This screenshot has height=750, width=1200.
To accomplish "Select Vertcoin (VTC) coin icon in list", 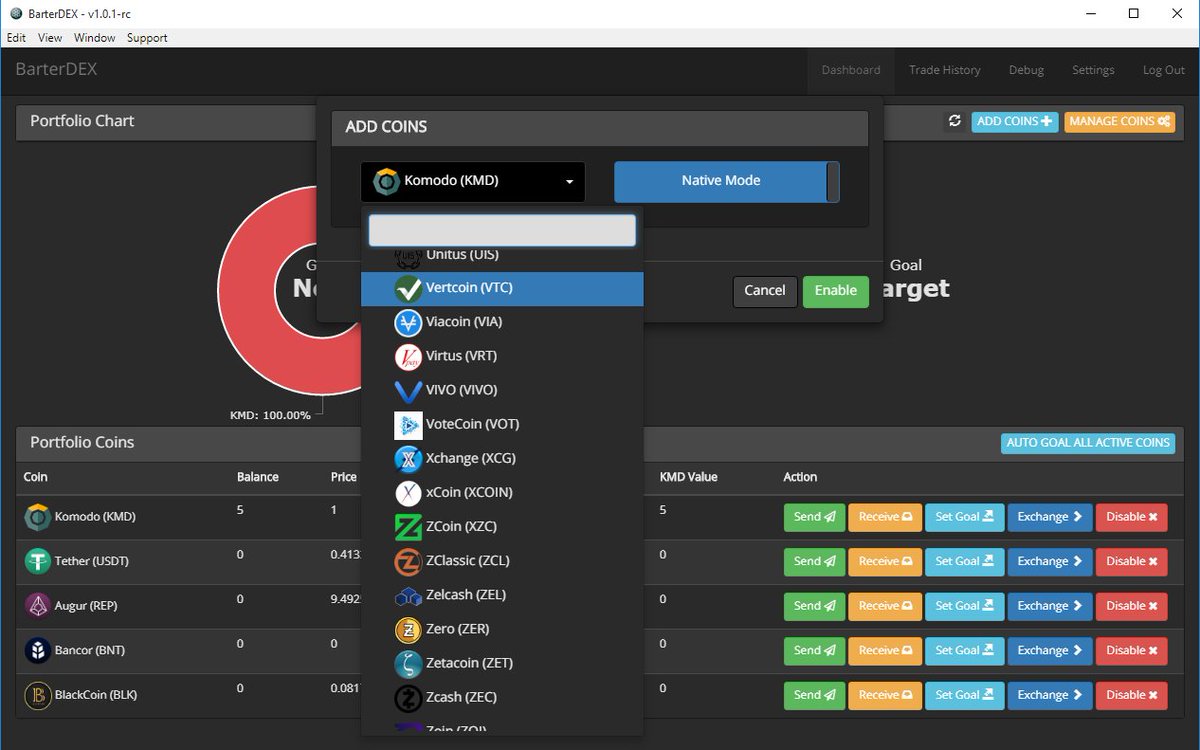I will (408, 289).
